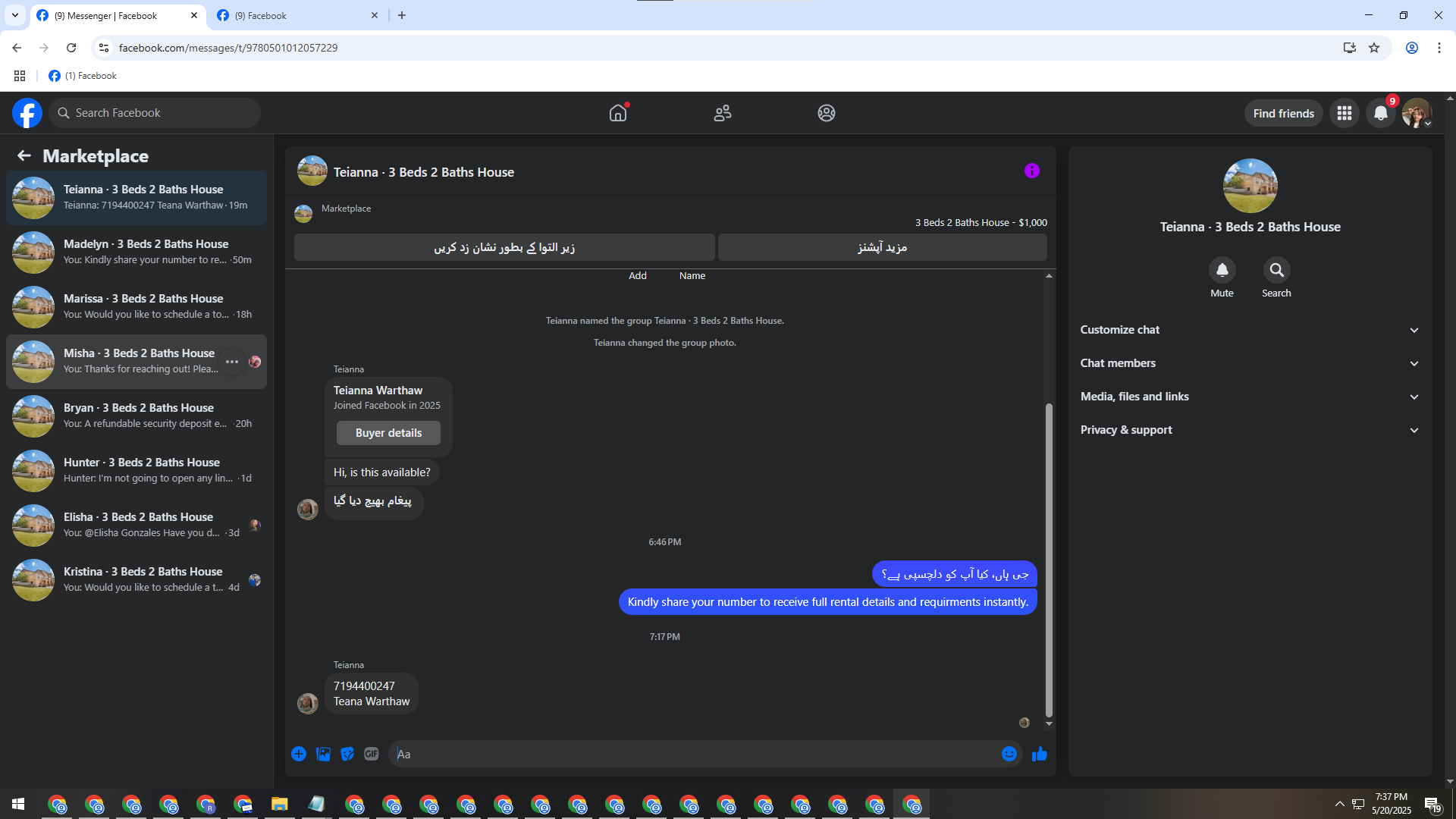Expand Customize chat section
Screen dimensions: 1456x819
[x=1250, y=330]
